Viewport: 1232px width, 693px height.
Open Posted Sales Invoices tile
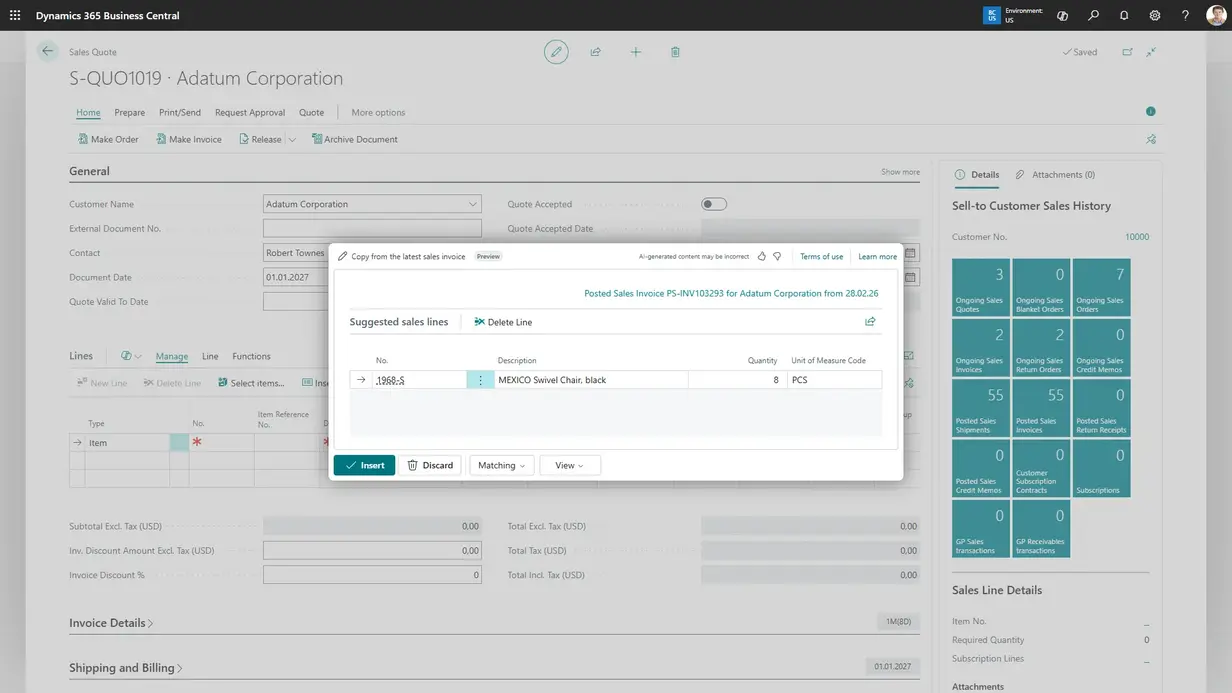coord(1041,408)
